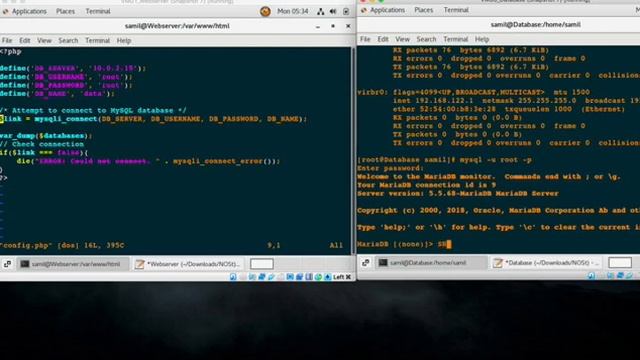Viewport: 640px width, 360px height.
Task: Click the mysqli_connect code line
Action: pos(153,119)
